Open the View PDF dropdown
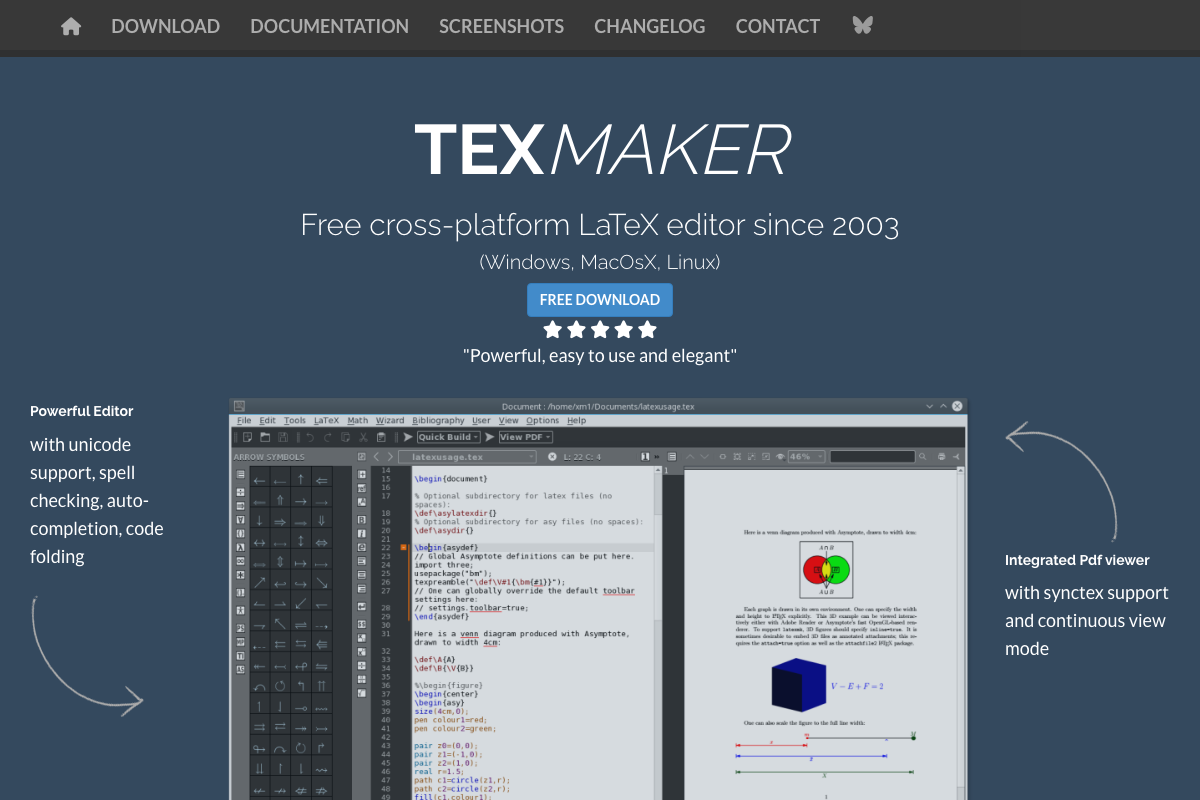Viewport: 1200px width, 800px height. pos(526,437)
